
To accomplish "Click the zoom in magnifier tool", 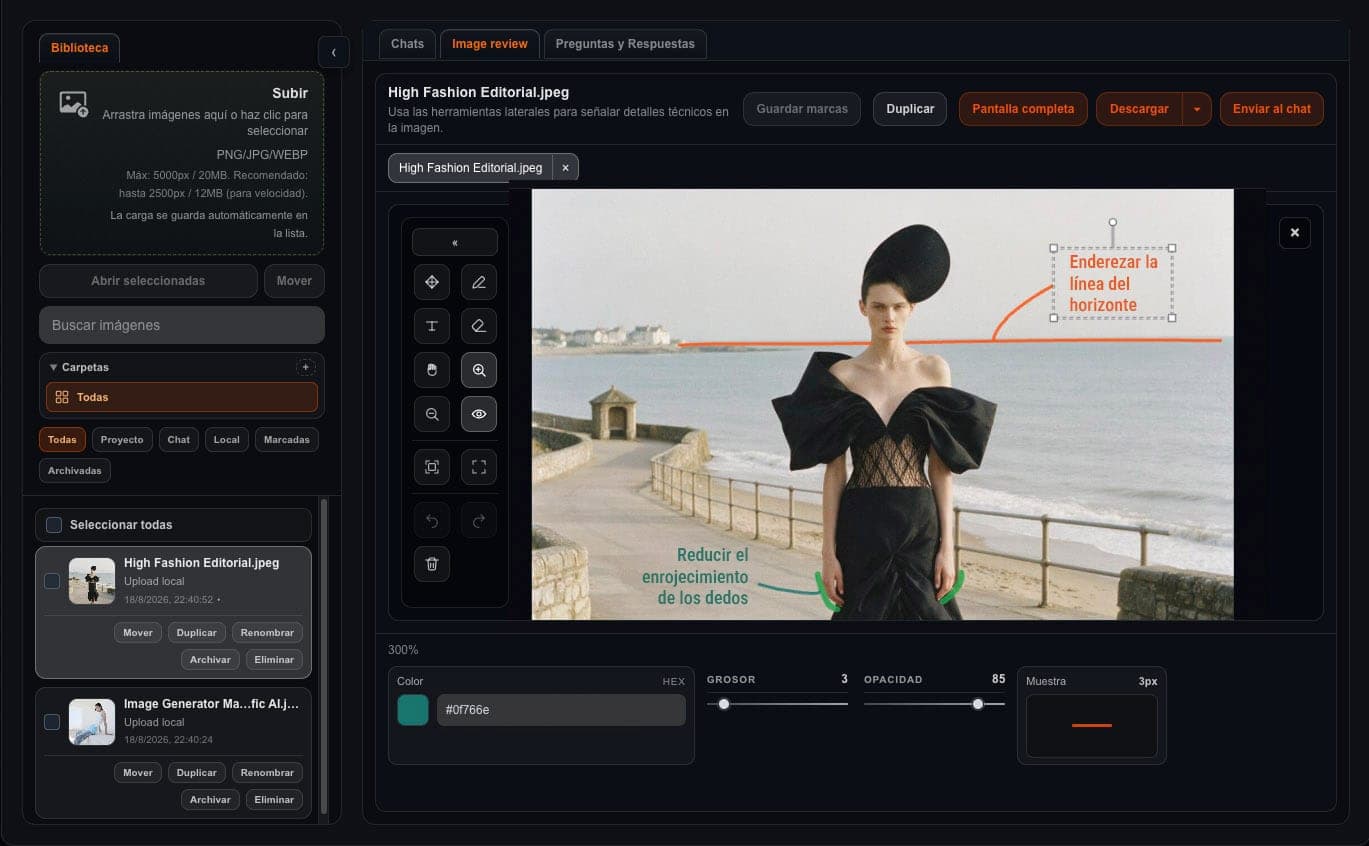I will coord(479,370).
